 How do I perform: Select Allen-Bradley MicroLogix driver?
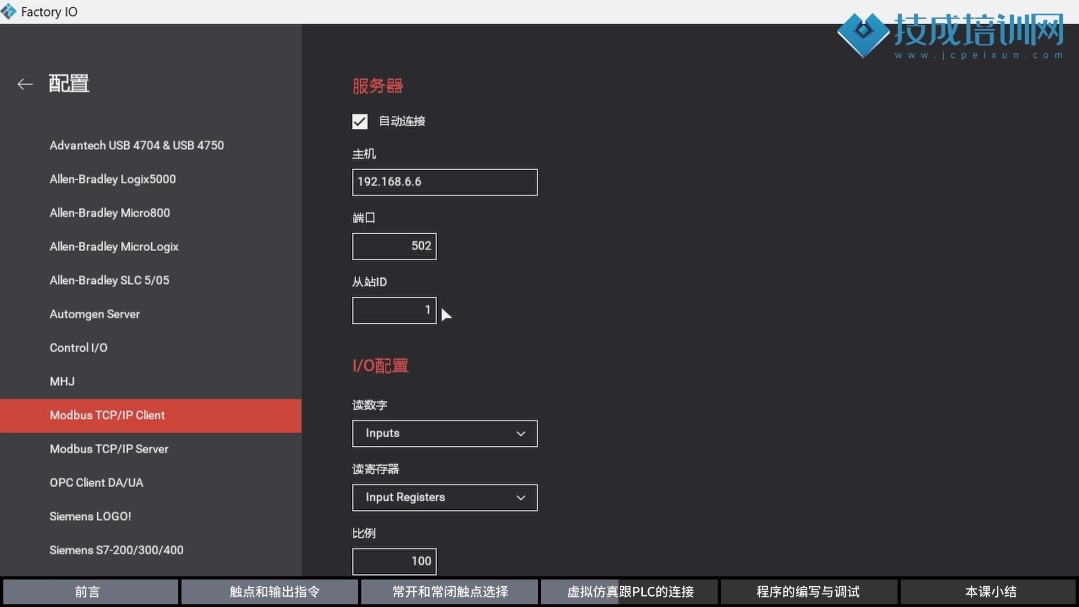[x=151, y=246]
